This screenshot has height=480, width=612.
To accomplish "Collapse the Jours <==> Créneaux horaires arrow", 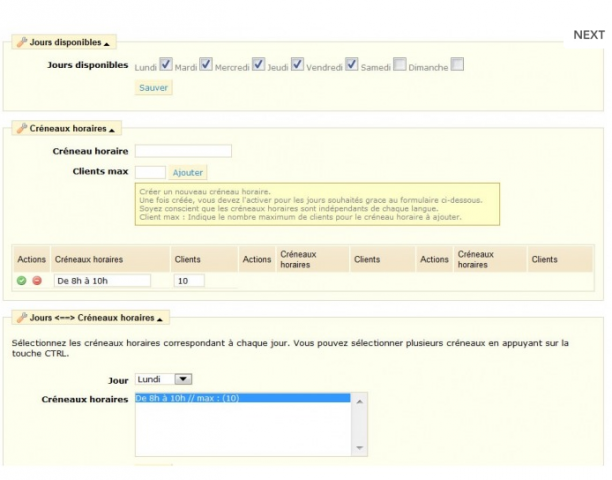I will [x=160, y=319].
